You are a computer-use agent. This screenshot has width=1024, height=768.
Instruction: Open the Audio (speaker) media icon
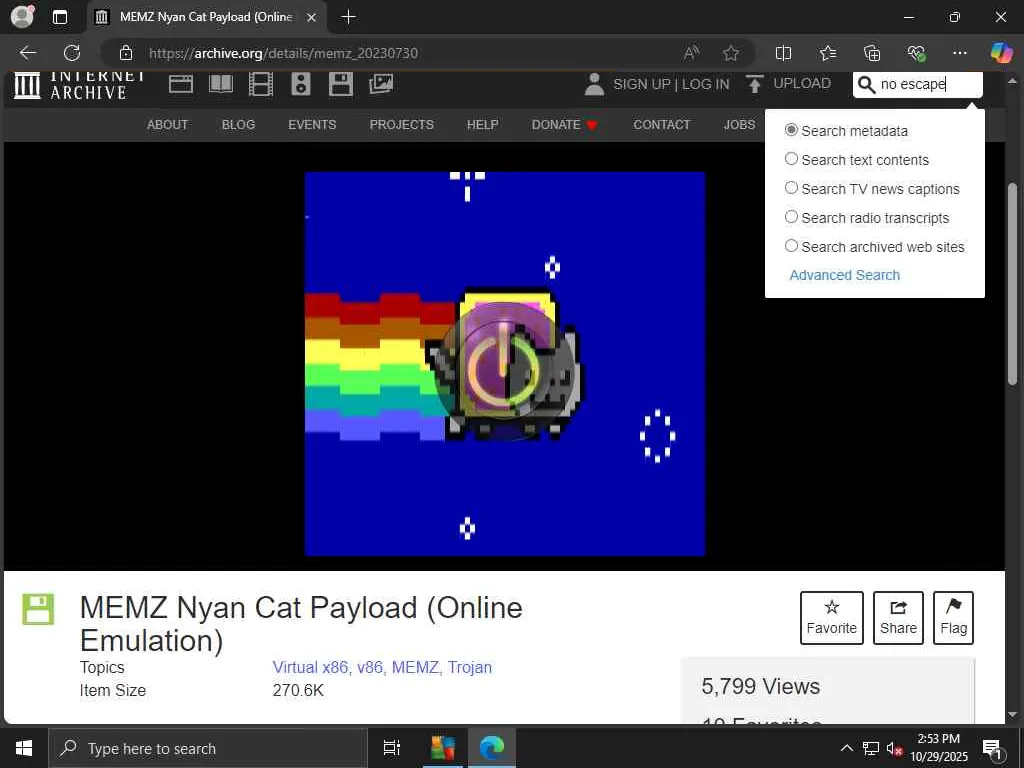point(300,84)
